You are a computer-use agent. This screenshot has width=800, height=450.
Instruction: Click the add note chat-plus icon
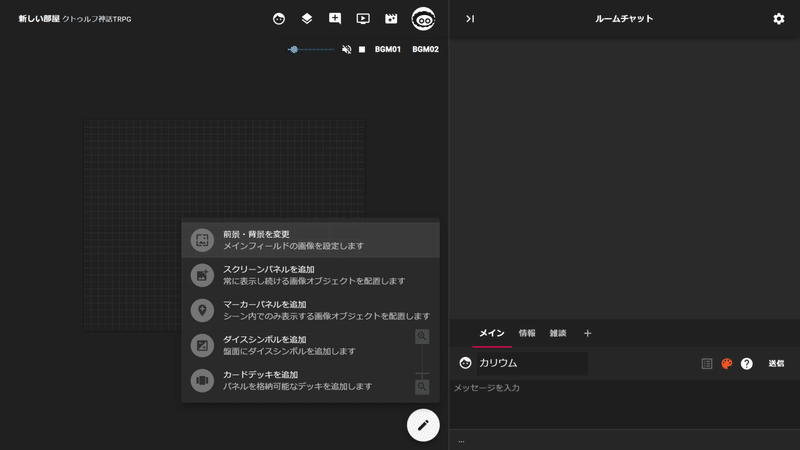coord(335,19)
